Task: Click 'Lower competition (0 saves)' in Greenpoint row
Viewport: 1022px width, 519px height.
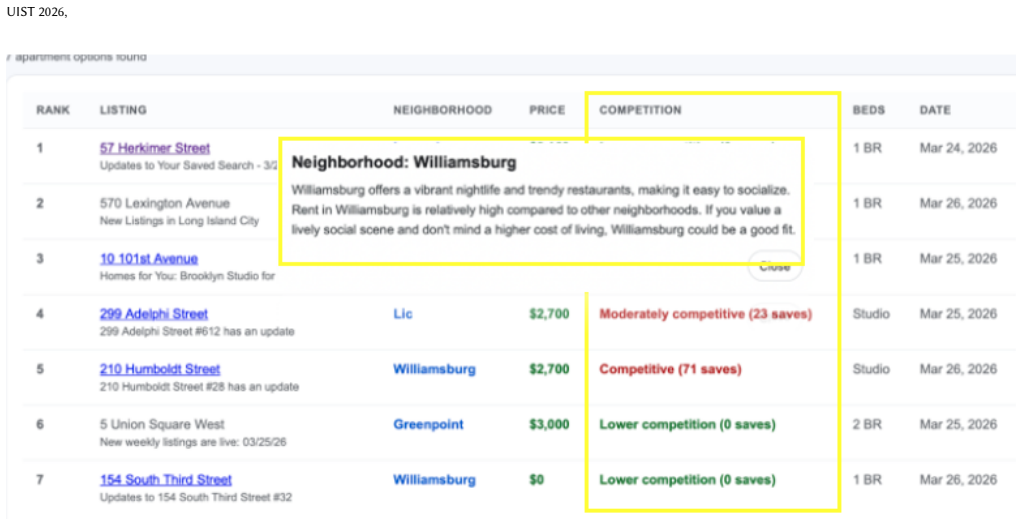Action: coord(687,424)
